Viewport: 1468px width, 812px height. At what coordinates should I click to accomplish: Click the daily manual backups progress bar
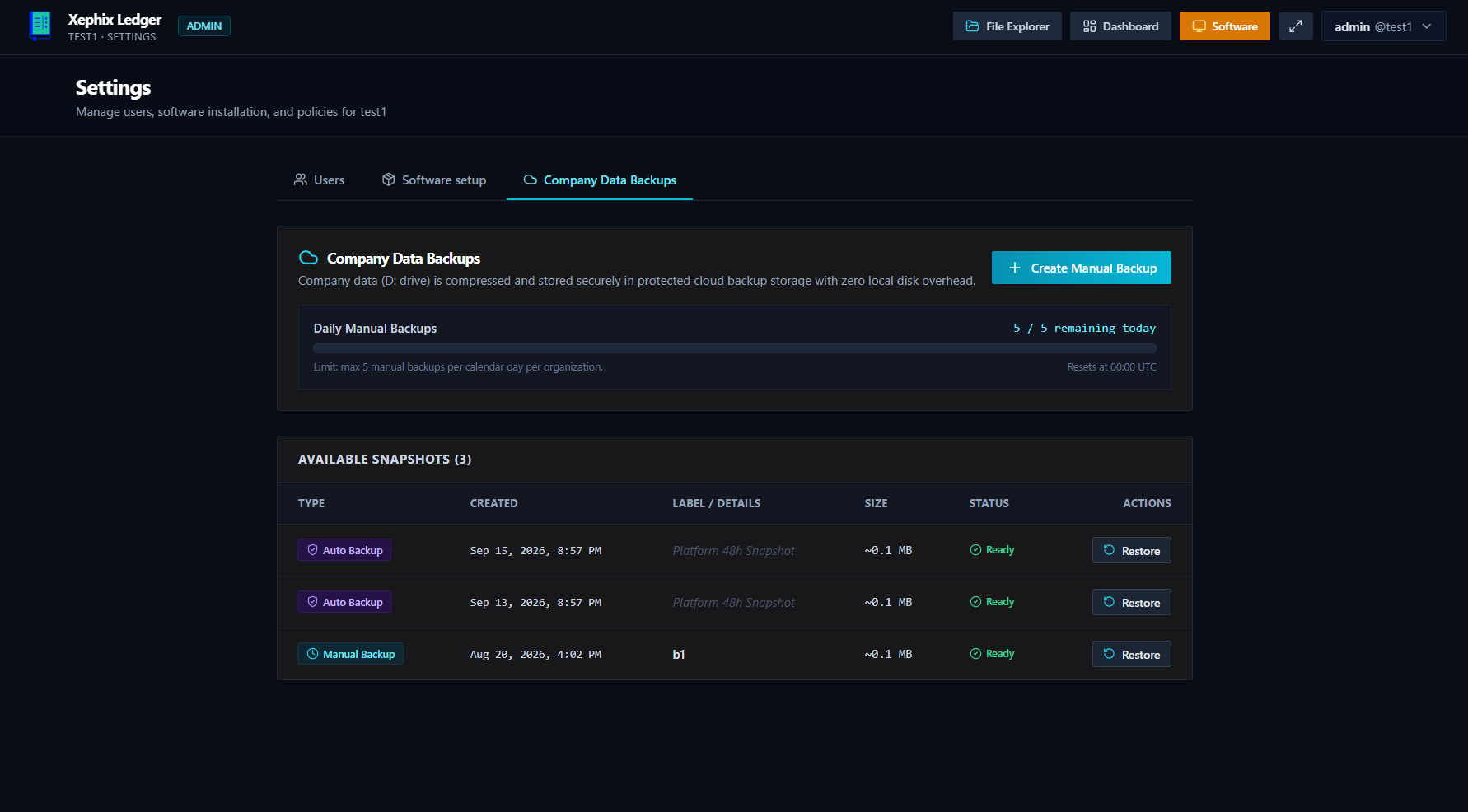pyautogui.click(x=734, y=348)
